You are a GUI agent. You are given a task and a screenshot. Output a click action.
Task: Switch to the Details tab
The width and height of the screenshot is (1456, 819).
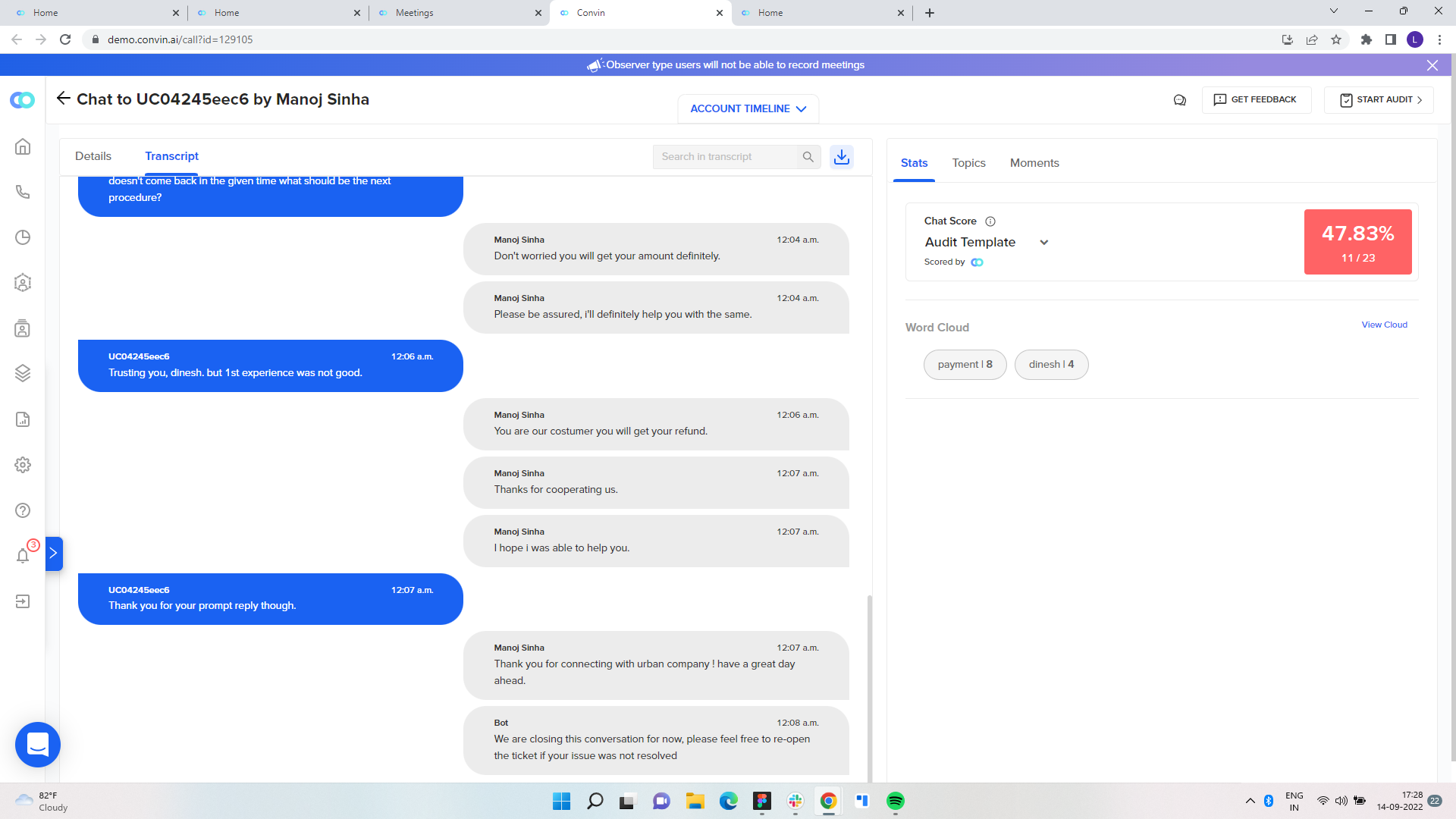click(x=93, y=156)
